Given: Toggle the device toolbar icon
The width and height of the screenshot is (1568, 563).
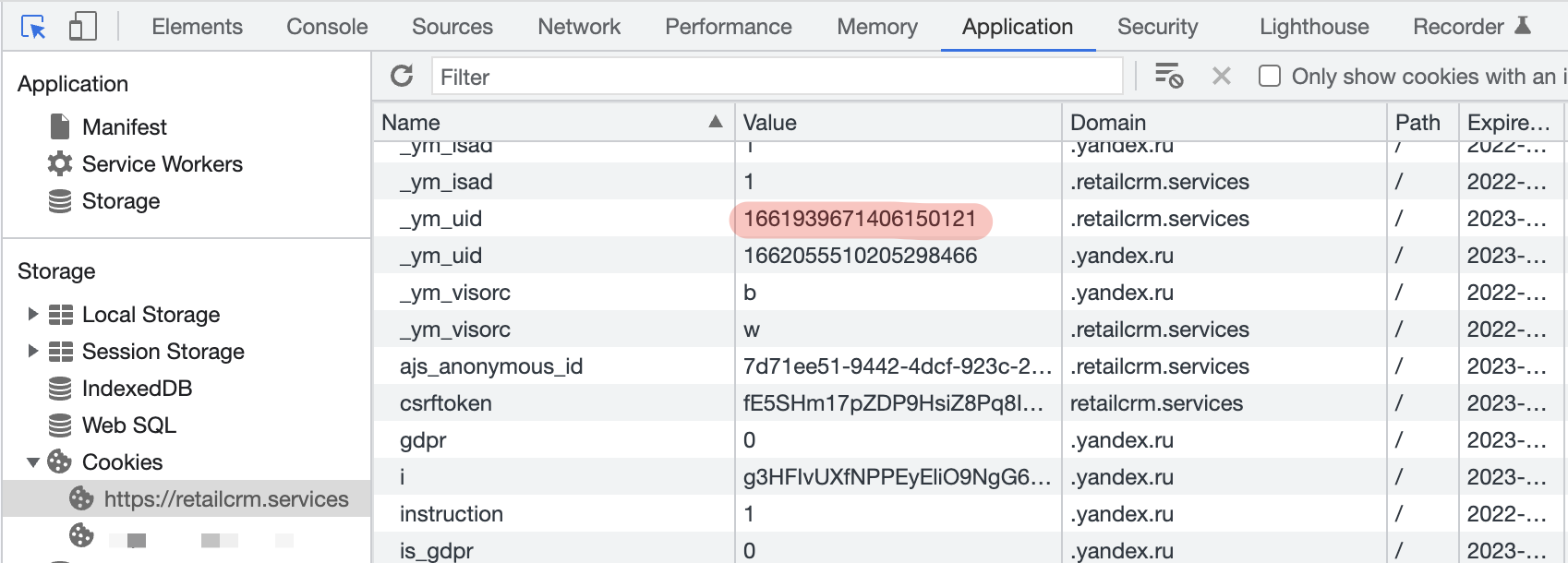Looking at the screenshot, I should [x=83, y=27].
